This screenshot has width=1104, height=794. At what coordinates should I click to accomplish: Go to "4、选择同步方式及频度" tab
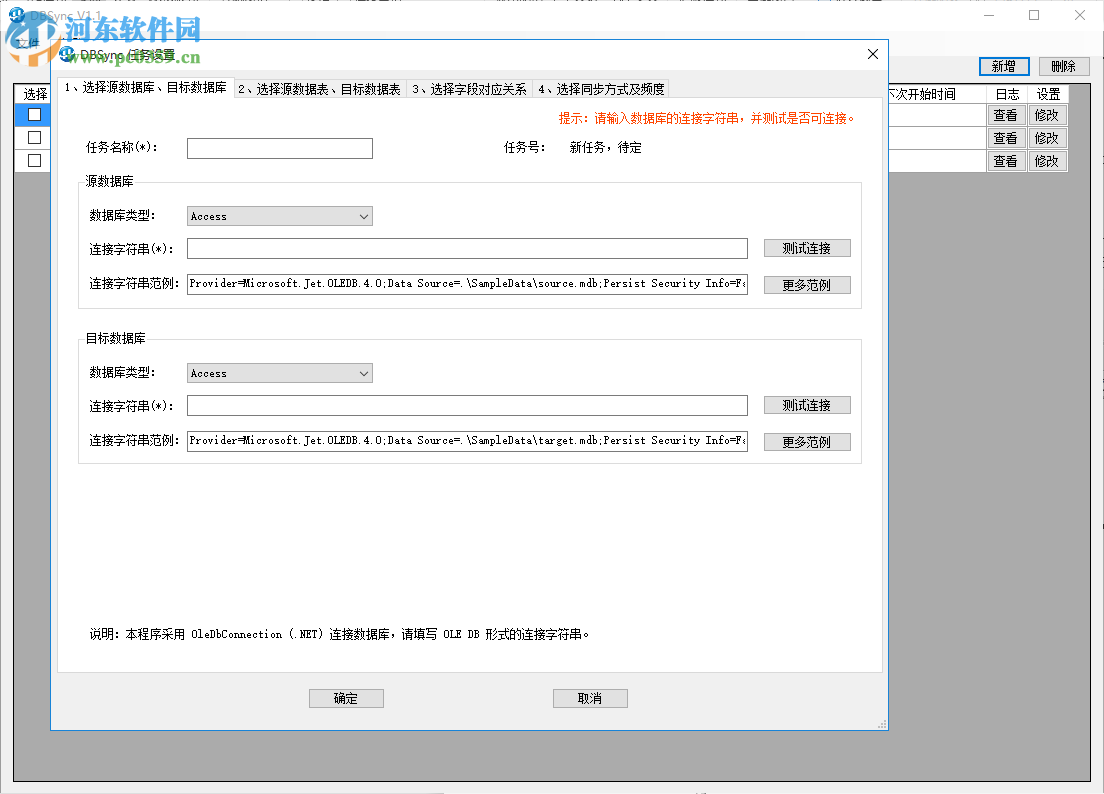(601, 89)
